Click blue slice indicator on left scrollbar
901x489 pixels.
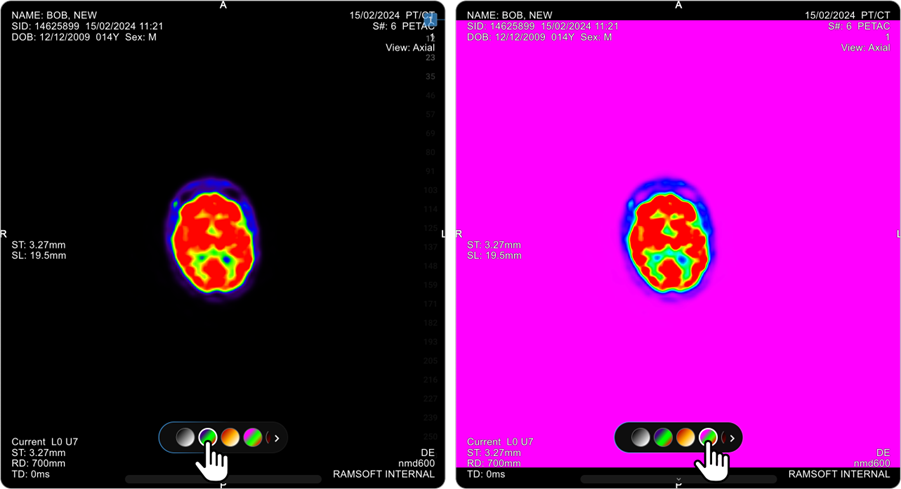coord(430,19)
